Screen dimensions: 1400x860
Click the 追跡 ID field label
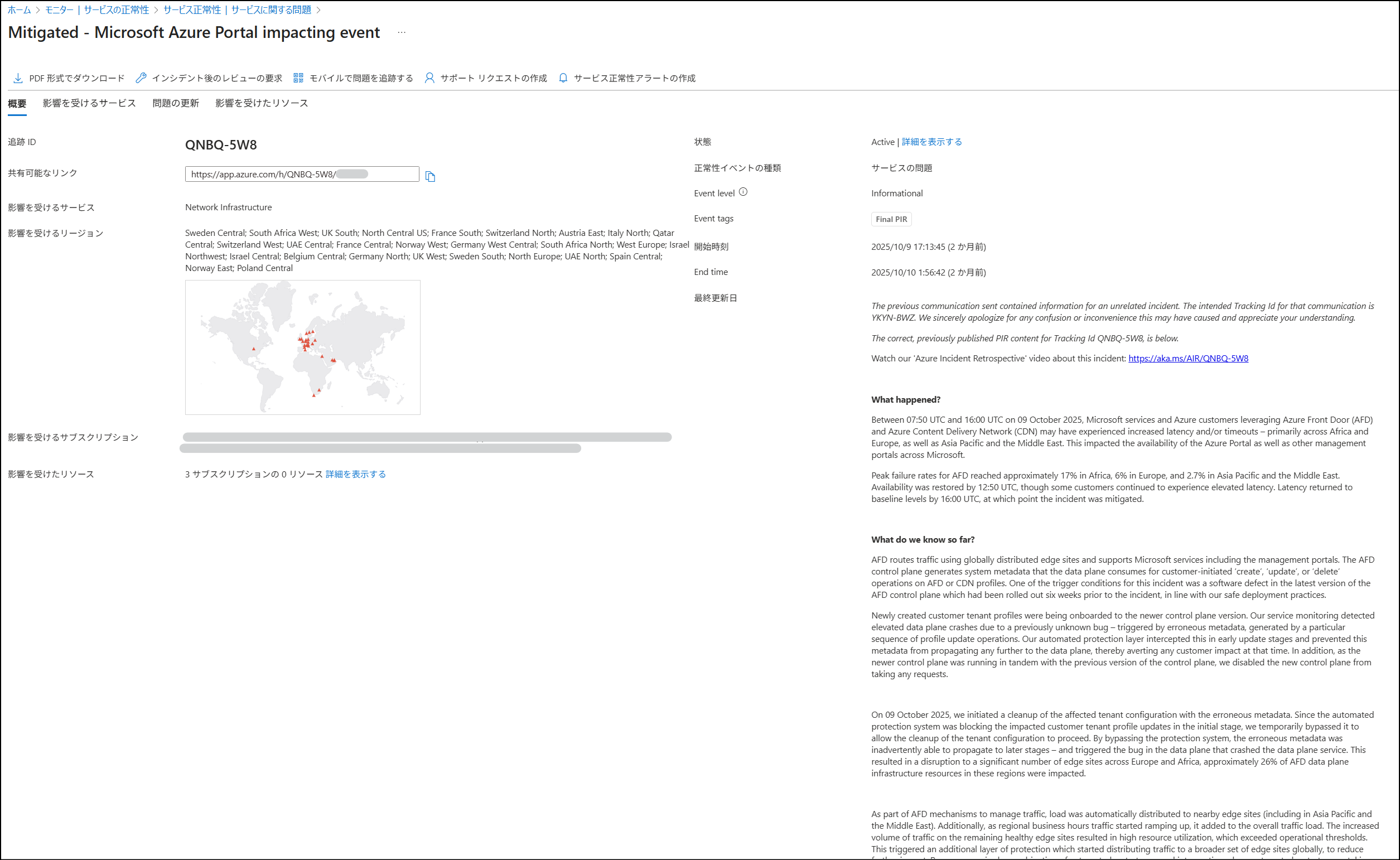pyautogui.click(x=22, y=142)
